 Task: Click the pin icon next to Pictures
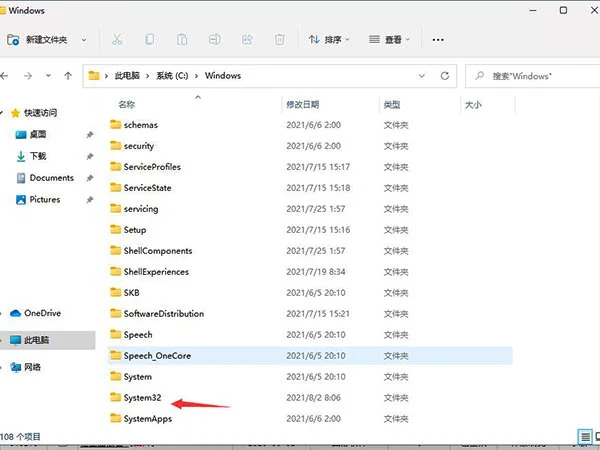point(90,200)
